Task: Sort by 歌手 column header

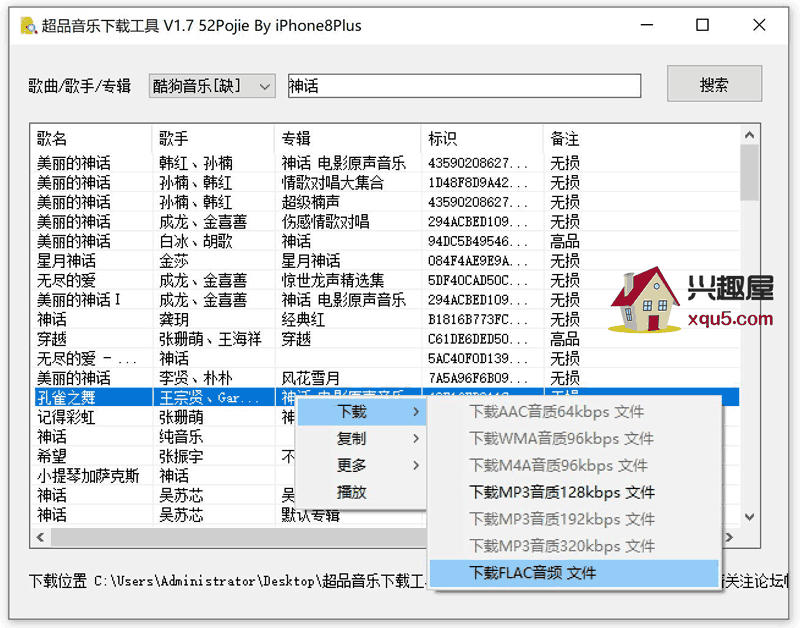Action: point(213,138)
